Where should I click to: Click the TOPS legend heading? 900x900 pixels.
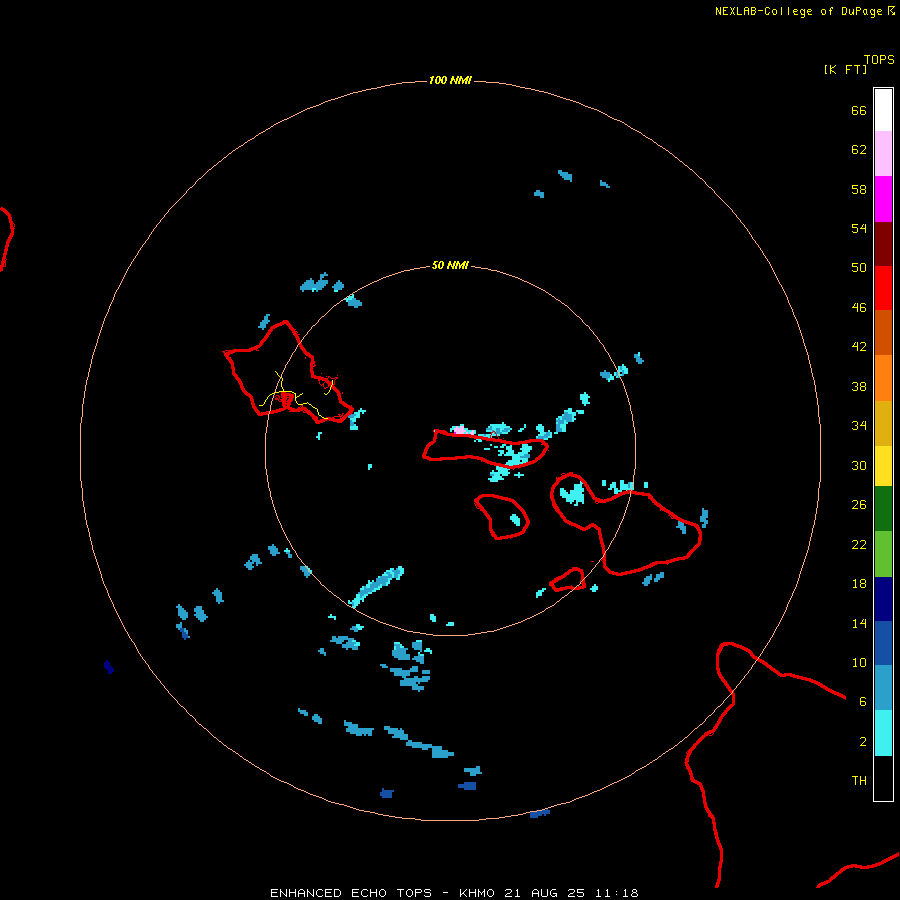coord(879,60)
